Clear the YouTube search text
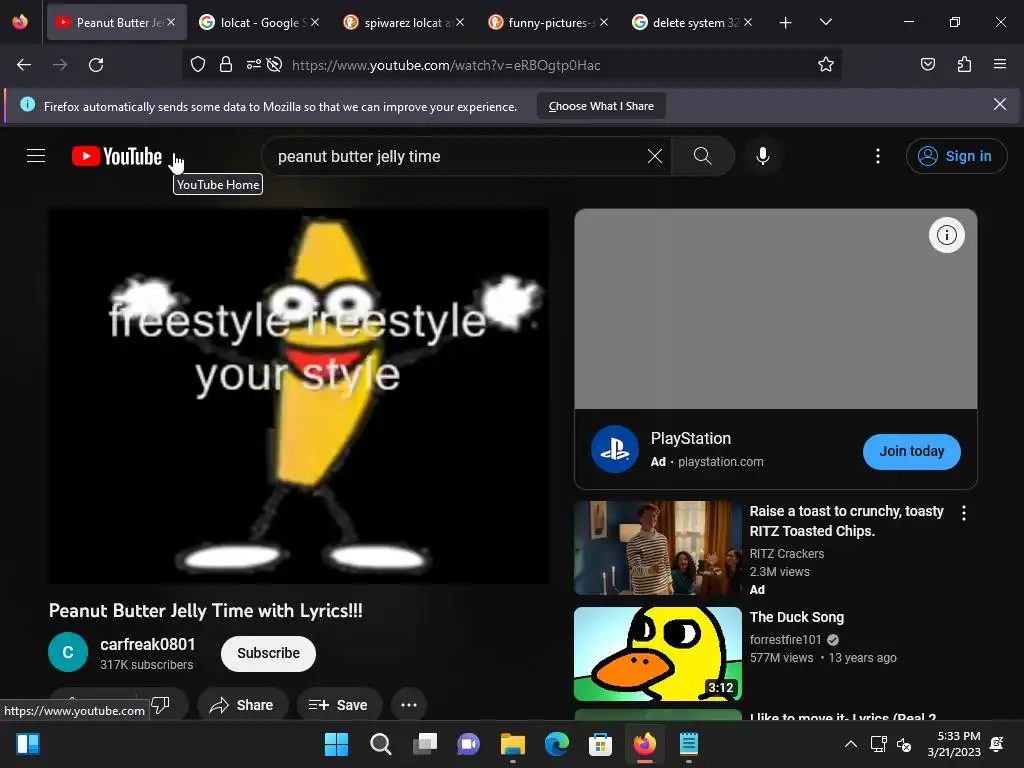The image size is (1024, 768). click(654, 156)
